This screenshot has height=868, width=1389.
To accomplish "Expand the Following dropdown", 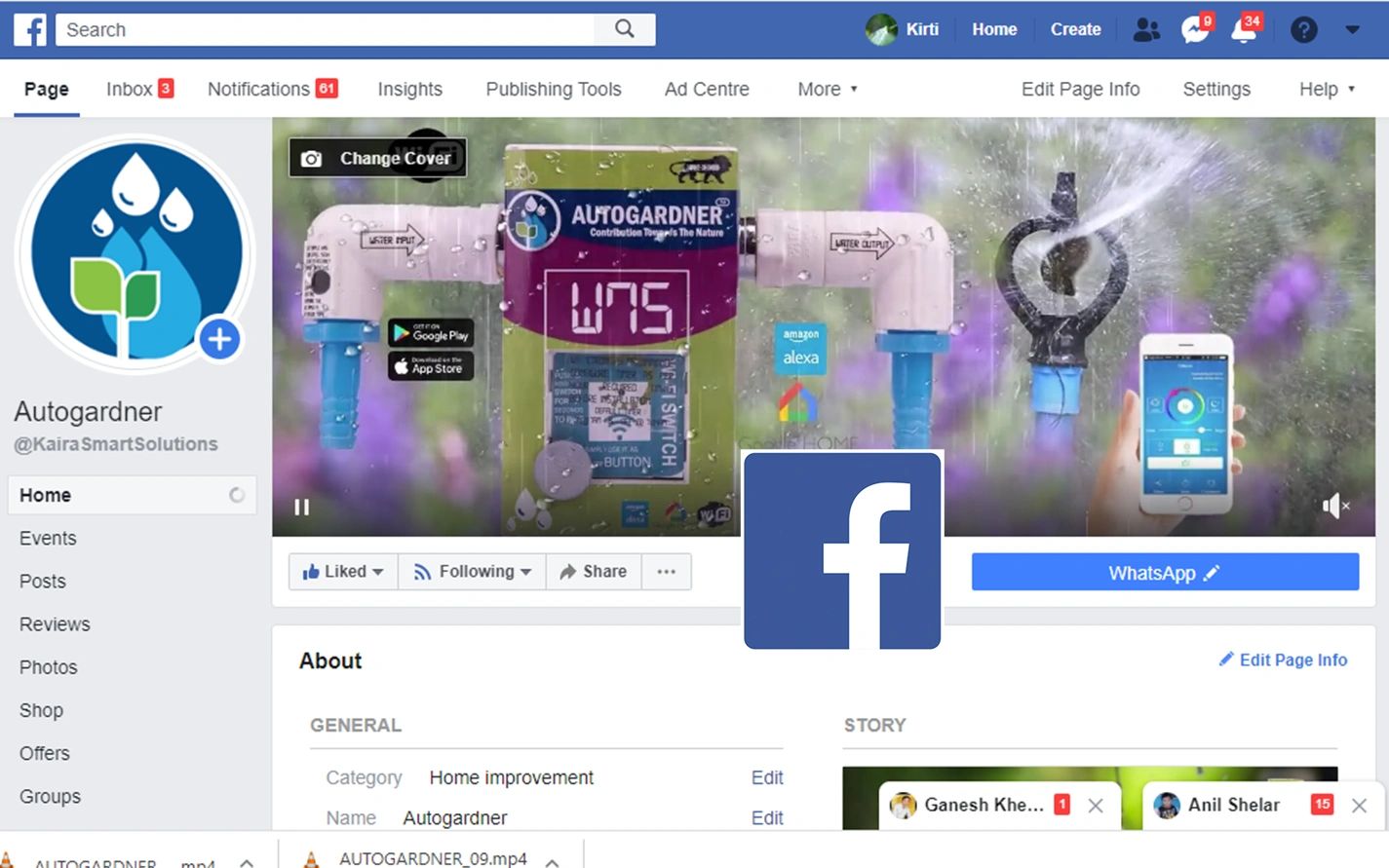I will pyautogui.click(x=473, y=572).
